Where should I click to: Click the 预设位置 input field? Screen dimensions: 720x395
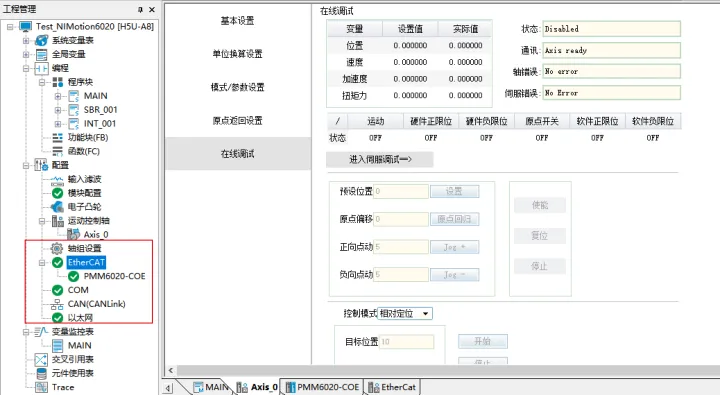click(401, 192)
